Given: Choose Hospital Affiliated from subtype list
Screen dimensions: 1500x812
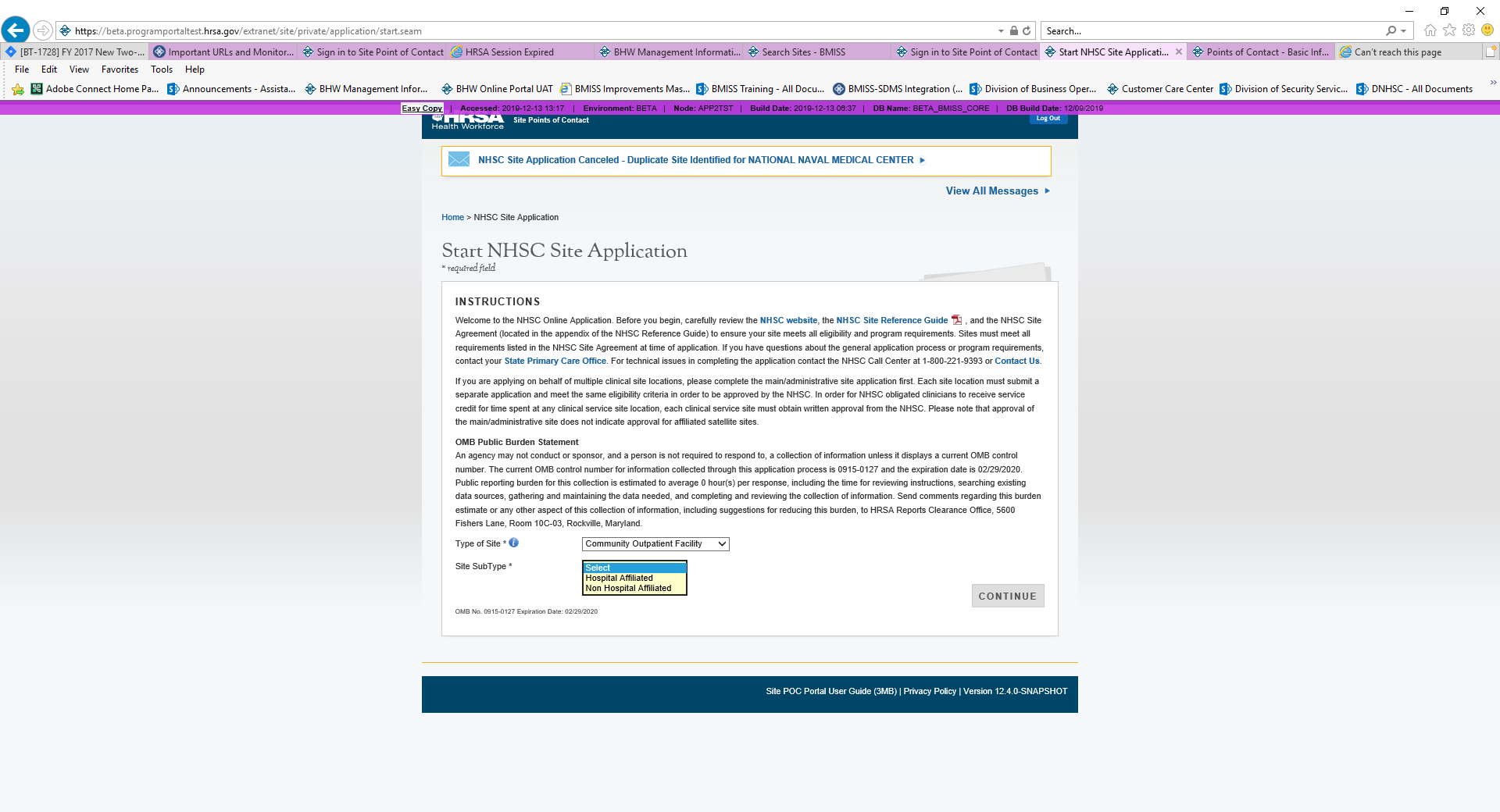Looking at the screenshot, I should tap(620, 579).
